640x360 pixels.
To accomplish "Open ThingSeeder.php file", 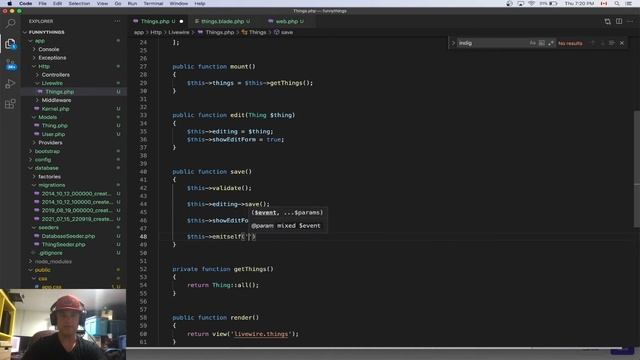I will [x=63, y=244].
